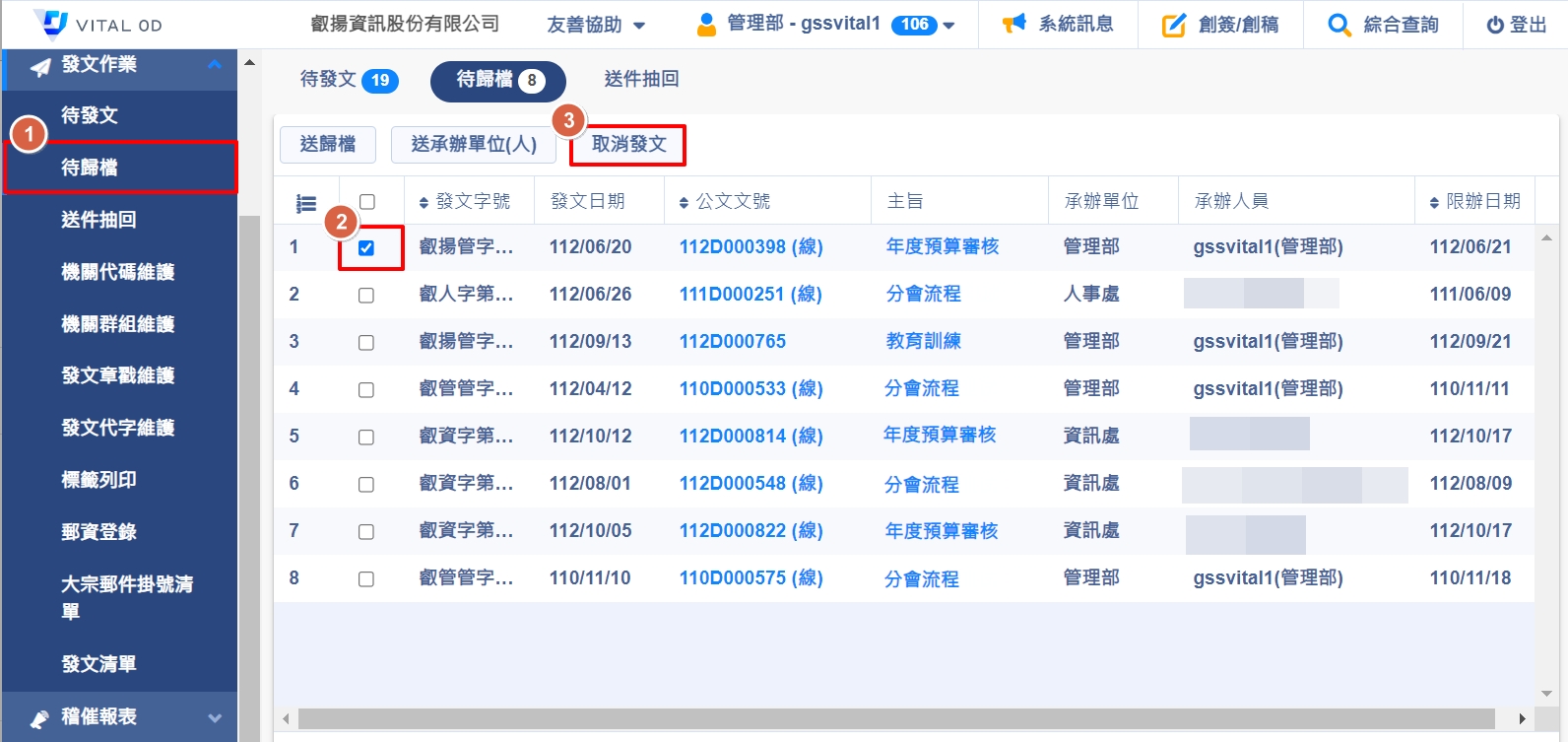Click the megaphone system message icon
The width and height of the screenshot is (1568, 742).
click(1013, 24)
